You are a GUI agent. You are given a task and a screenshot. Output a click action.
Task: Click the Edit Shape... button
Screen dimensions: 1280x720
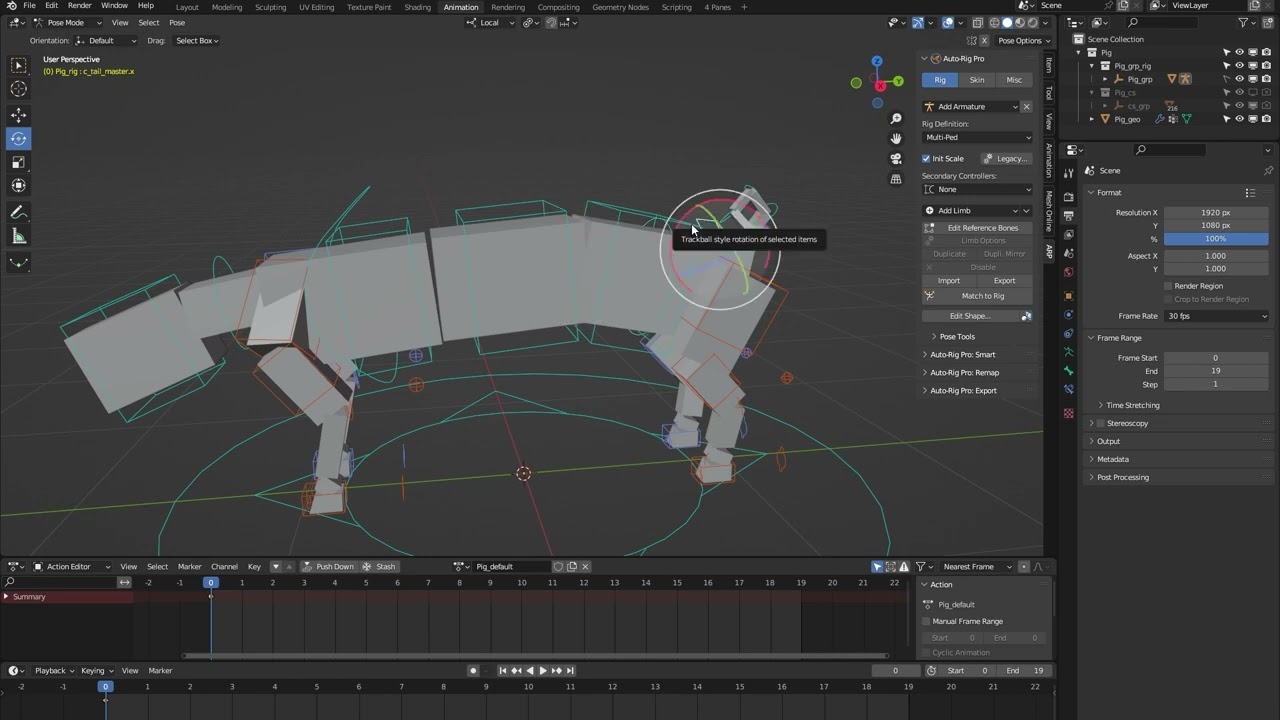pos(969,316)
